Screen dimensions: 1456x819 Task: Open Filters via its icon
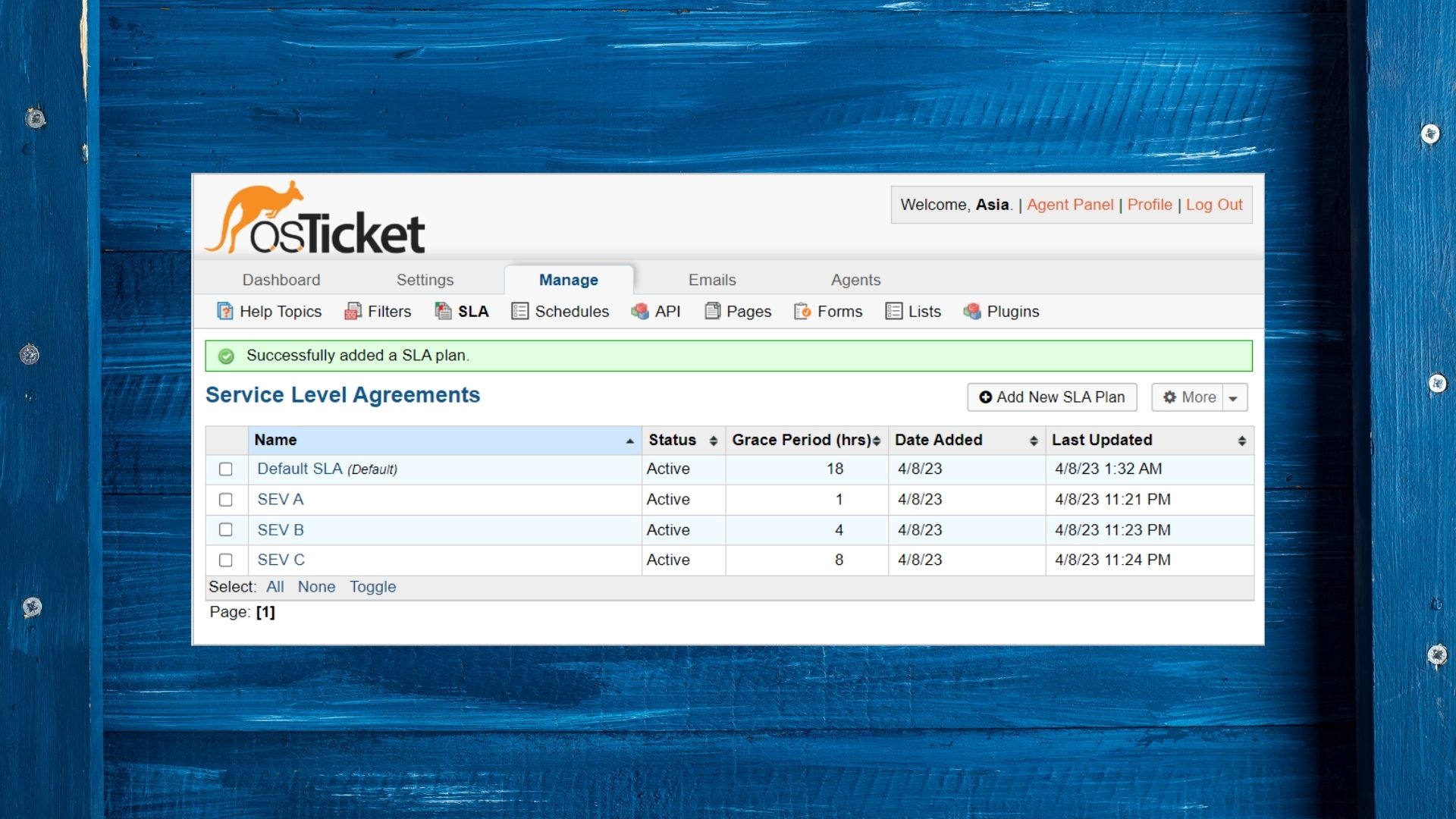click(353, 311)
